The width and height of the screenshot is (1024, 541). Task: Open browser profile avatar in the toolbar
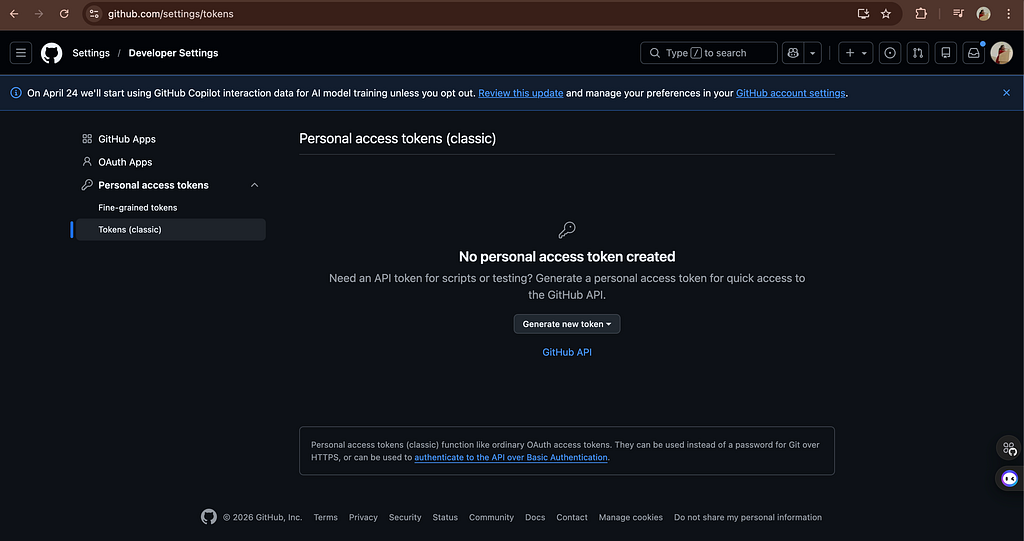(x=983, y=14)
